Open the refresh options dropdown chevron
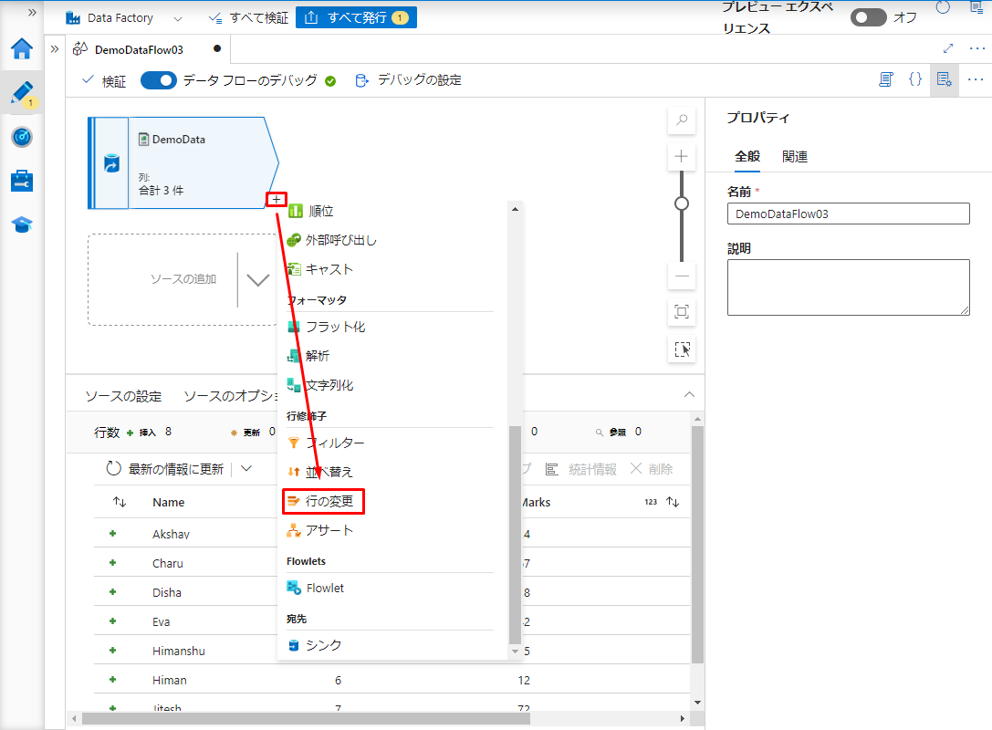 click(x=247, y=469)
